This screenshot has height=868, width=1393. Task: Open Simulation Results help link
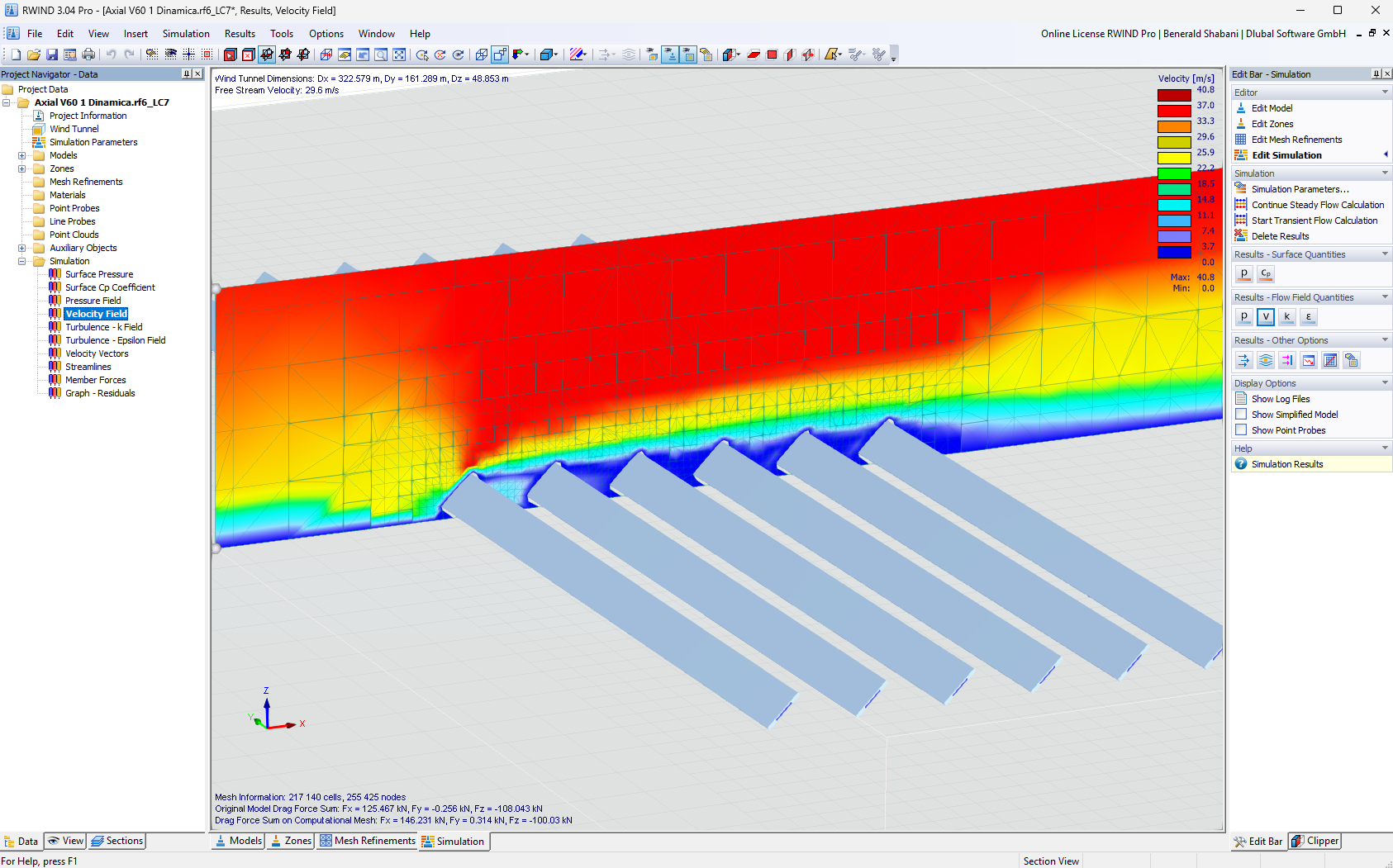(1288, 463)
